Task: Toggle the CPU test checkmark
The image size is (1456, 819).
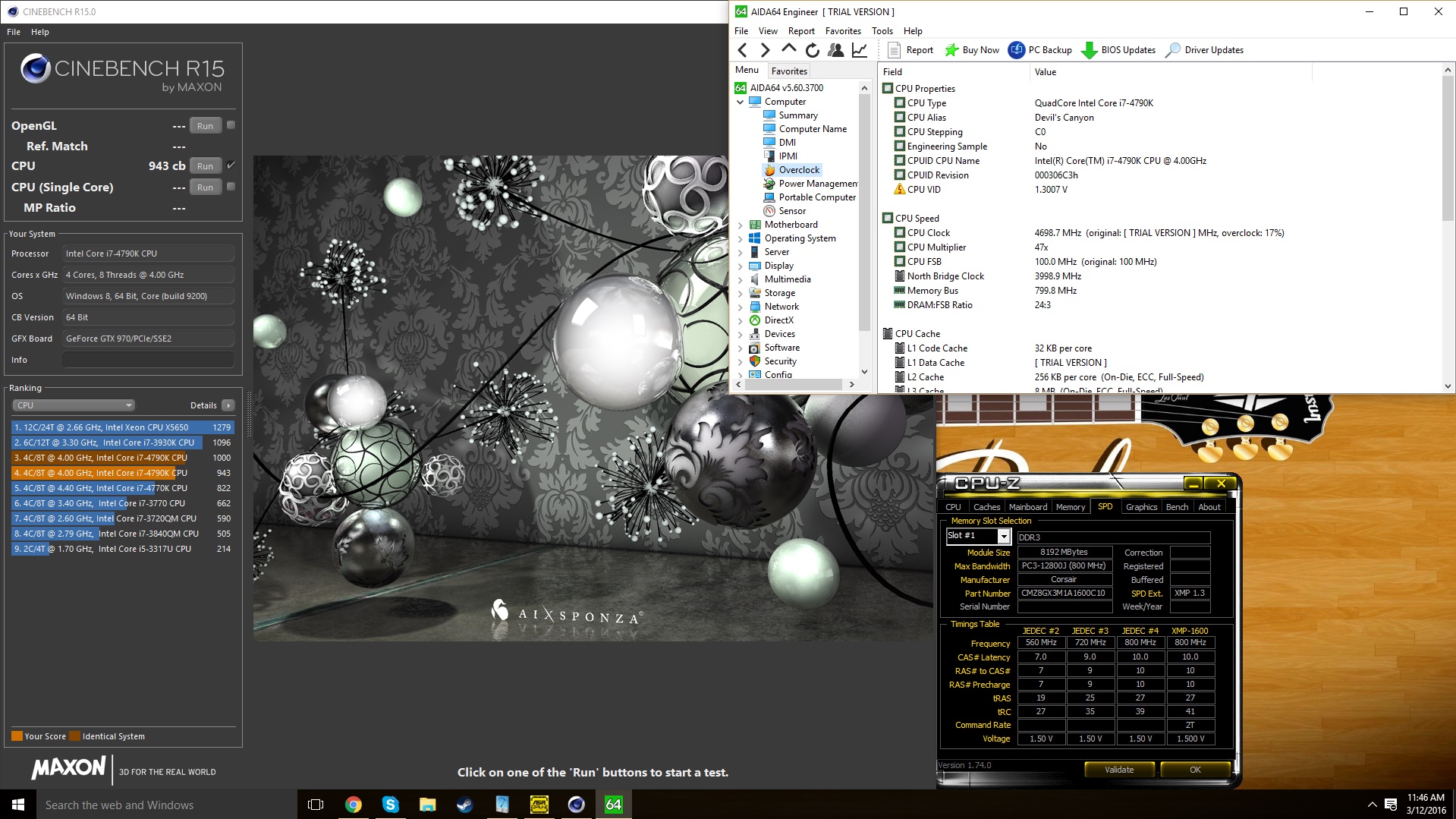Action: point(231,165)
